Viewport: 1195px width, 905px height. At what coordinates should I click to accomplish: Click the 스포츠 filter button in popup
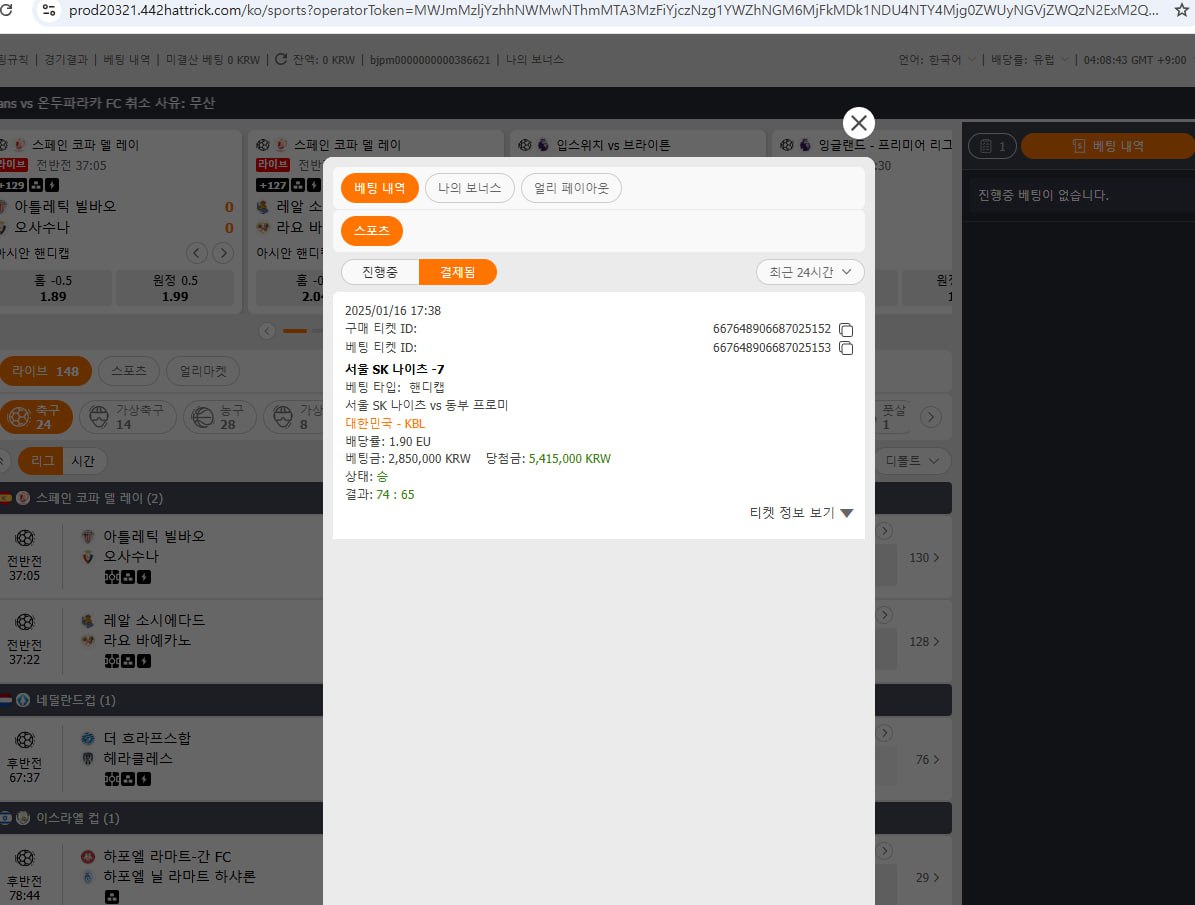coord(371,231)
